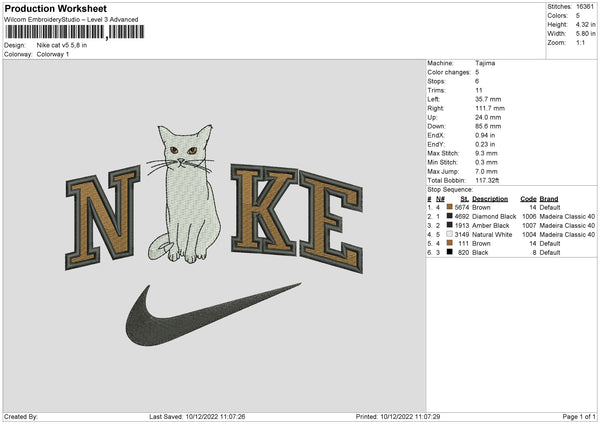Click the Max Jump value '7.0 mm'
600x424 pixels.
tap(486, 171)
